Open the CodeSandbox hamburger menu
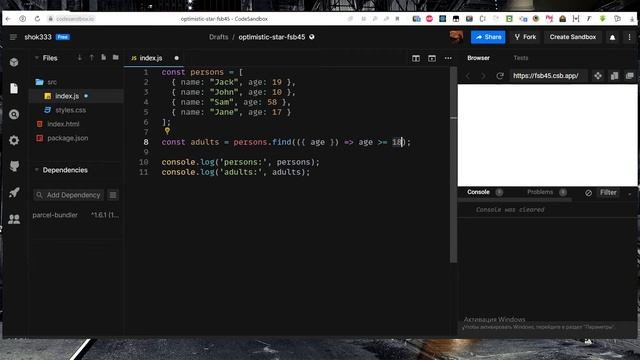 13,37
